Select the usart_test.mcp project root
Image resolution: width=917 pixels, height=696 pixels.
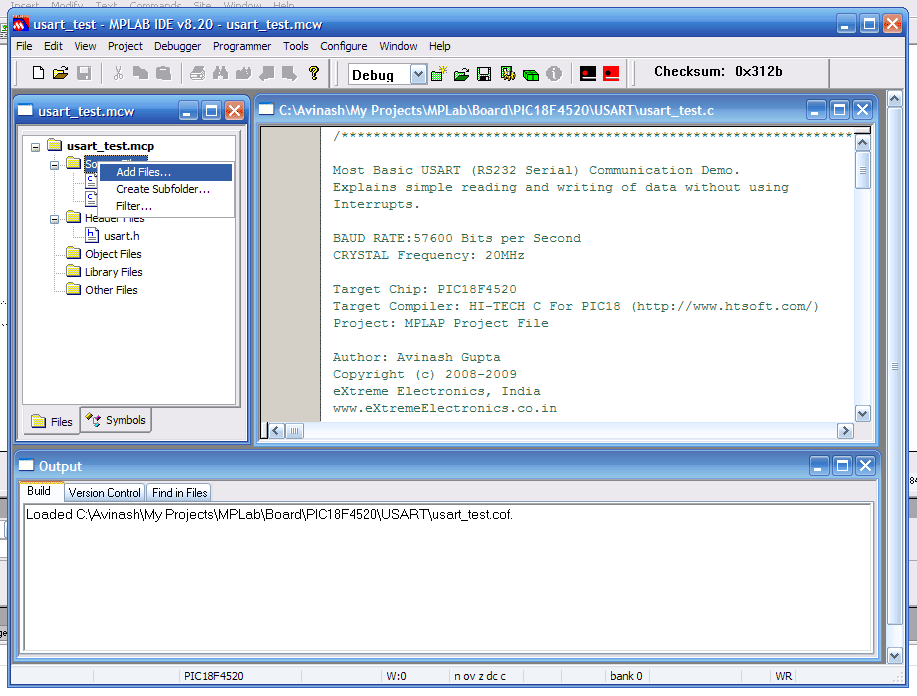point(110,146)
